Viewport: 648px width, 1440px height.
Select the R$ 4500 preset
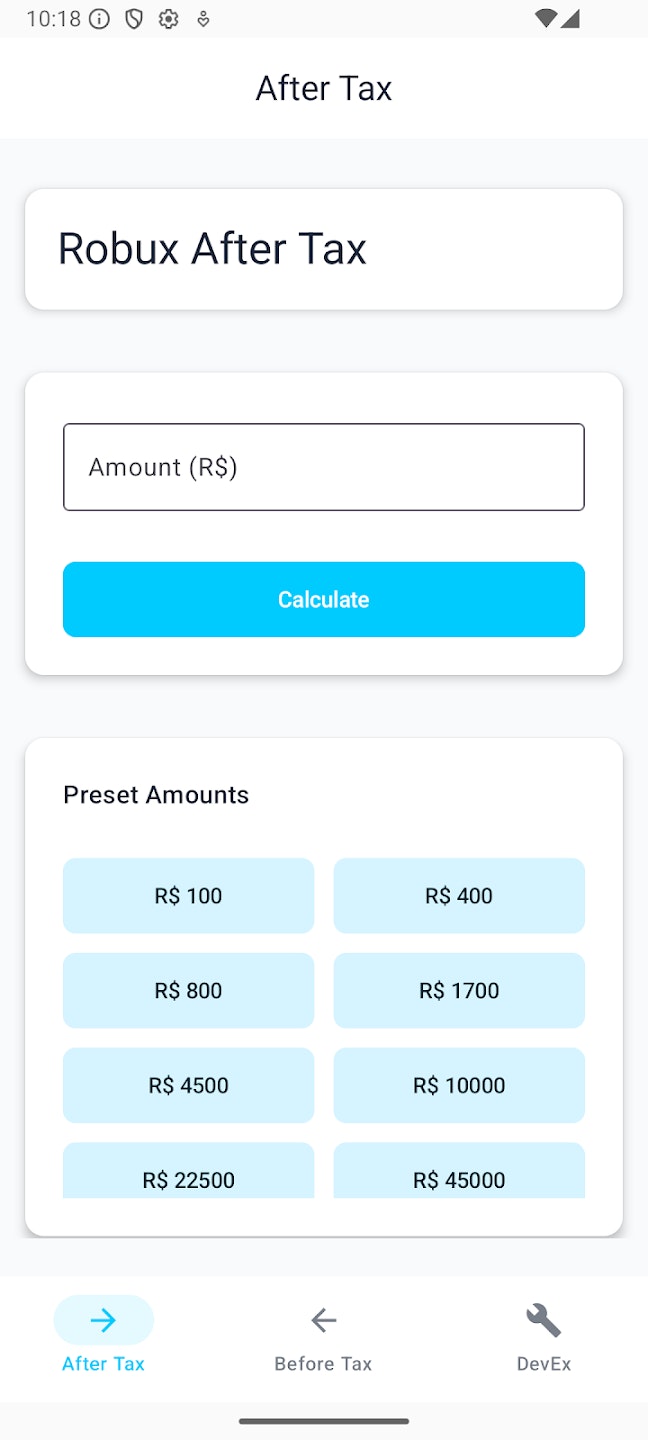pos(188,1085)
